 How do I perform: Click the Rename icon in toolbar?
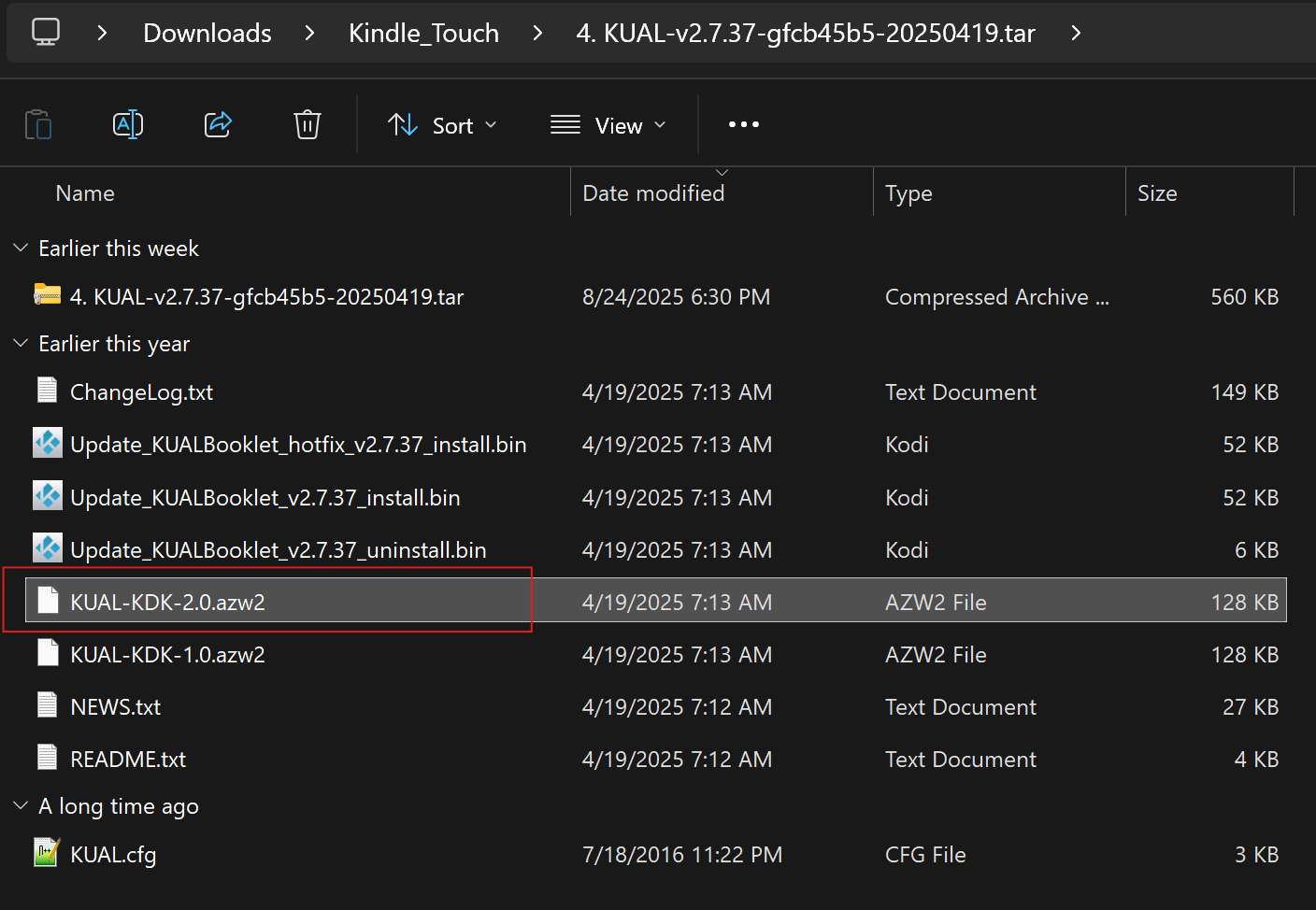click(128, 124)
